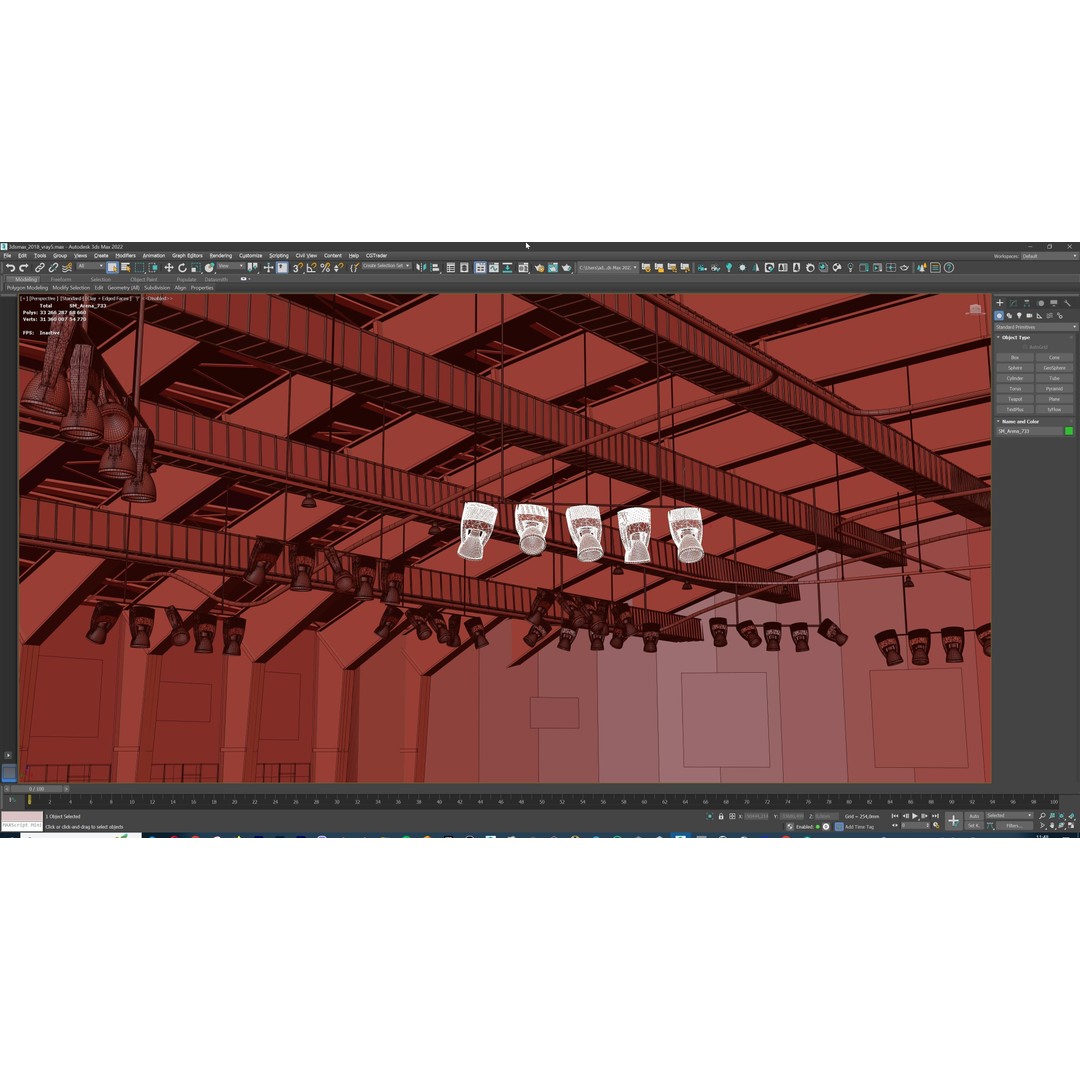
Task: Open the Scene Explorer
Action: [x=450, y=268]
